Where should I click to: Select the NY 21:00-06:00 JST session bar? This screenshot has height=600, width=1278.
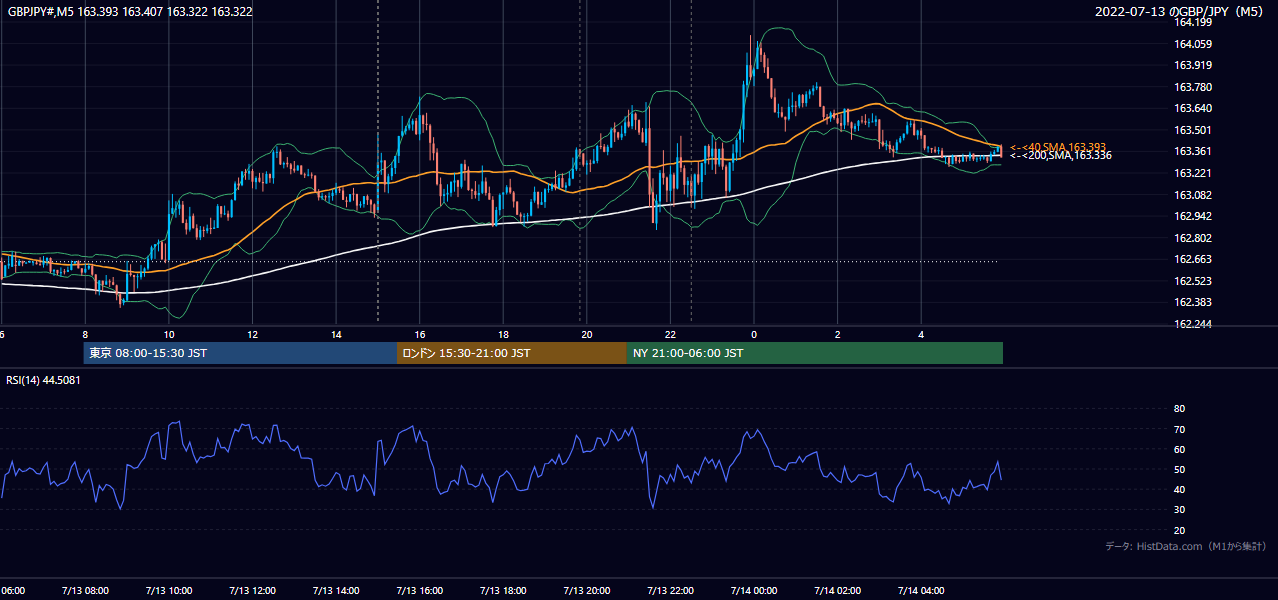coord(815,353)
